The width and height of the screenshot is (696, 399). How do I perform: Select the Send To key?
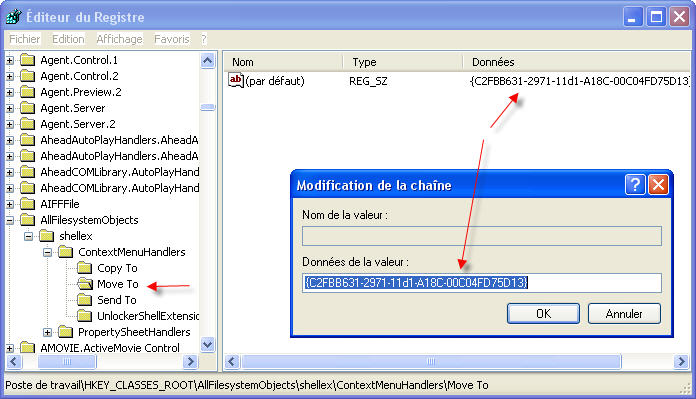tap(117, 300)
